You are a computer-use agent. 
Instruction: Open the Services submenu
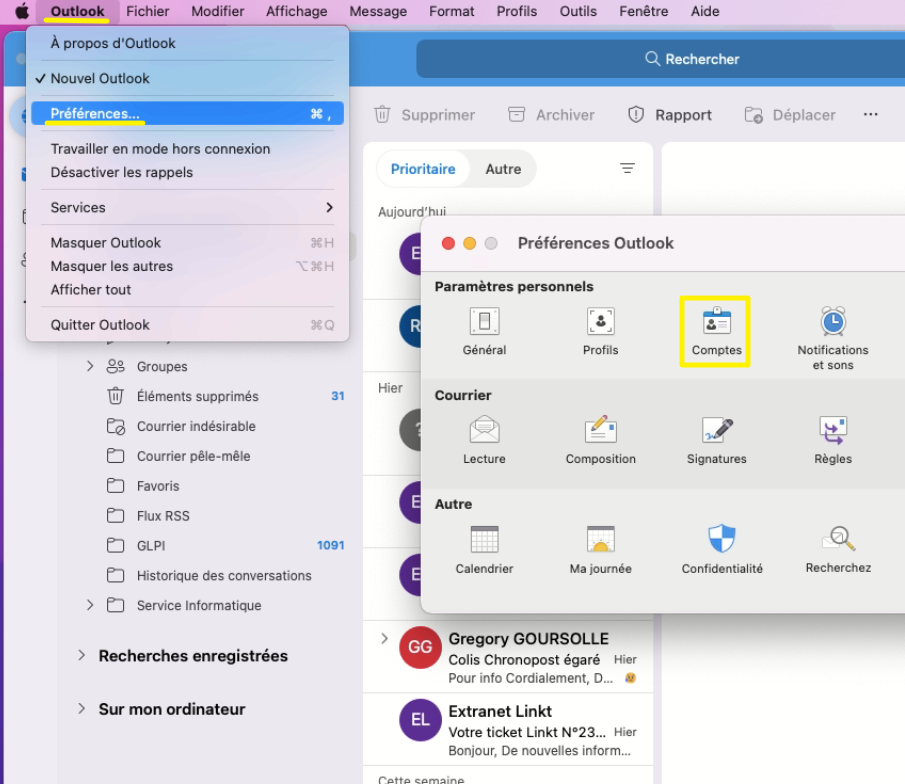pos(187,207)
